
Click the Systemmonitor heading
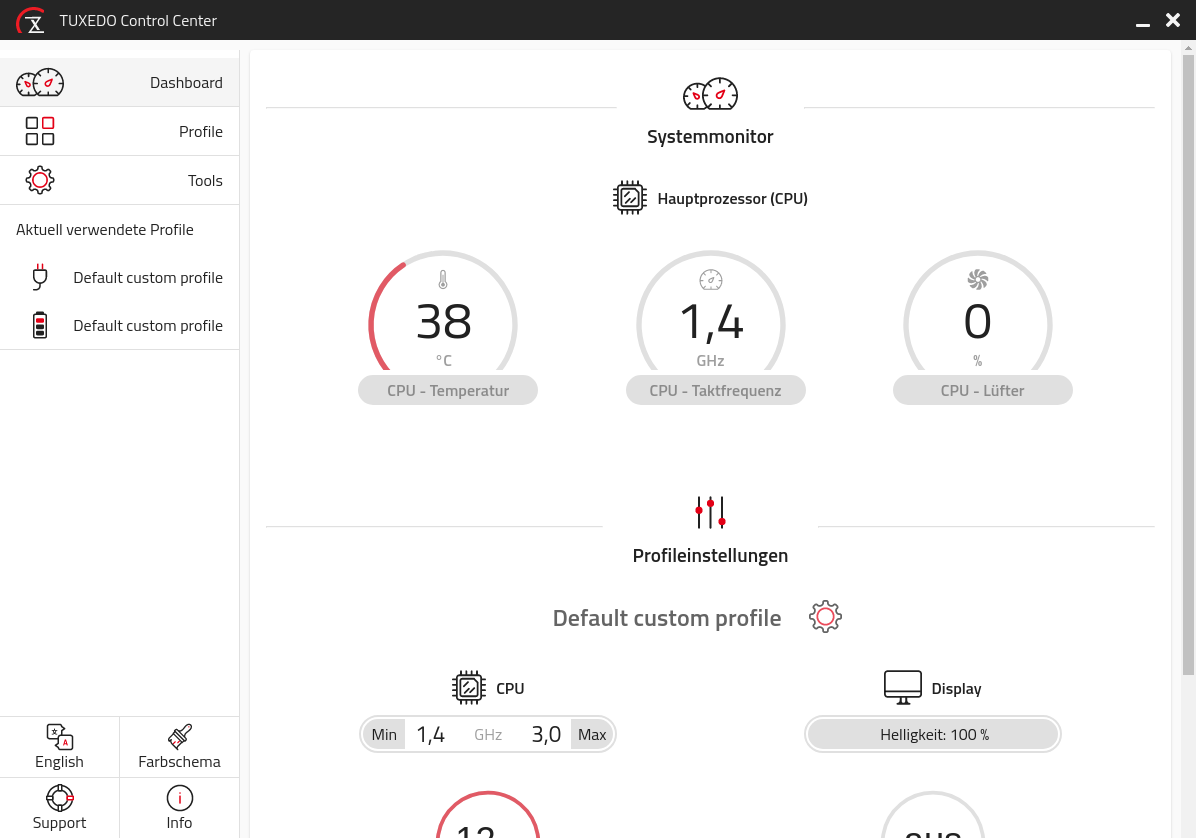point(710,136)
